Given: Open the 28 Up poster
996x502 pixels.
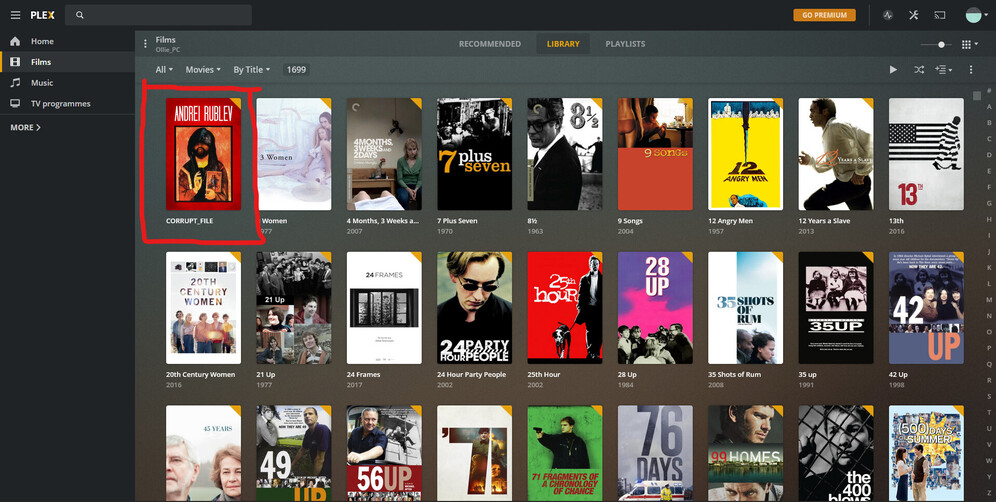Looking at the screenshot, I should [656, 308].
